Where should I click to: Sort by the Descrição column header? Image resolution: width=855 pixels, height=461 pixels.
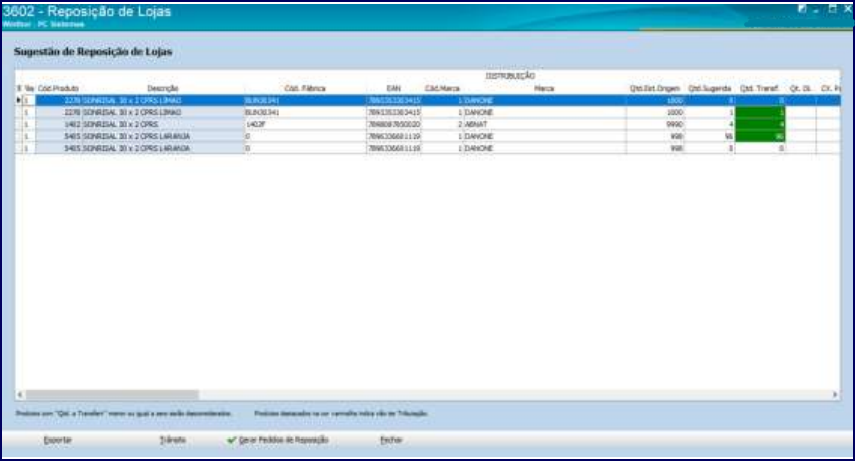162,88
